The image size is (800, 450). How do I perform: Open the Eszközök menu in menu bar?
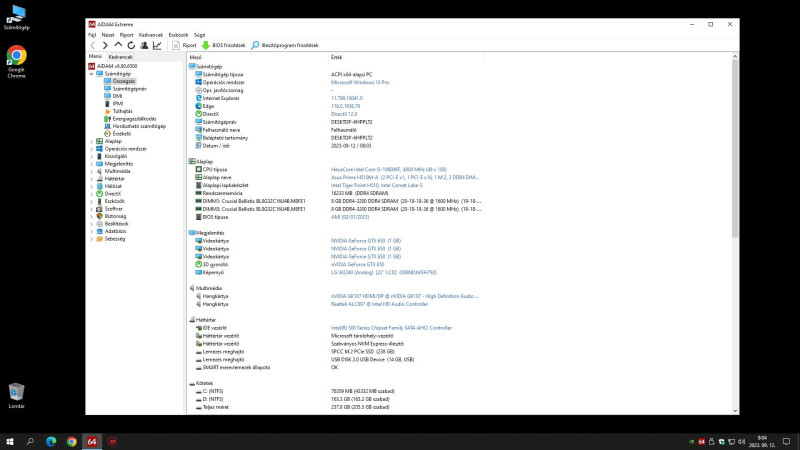(178, 35)
